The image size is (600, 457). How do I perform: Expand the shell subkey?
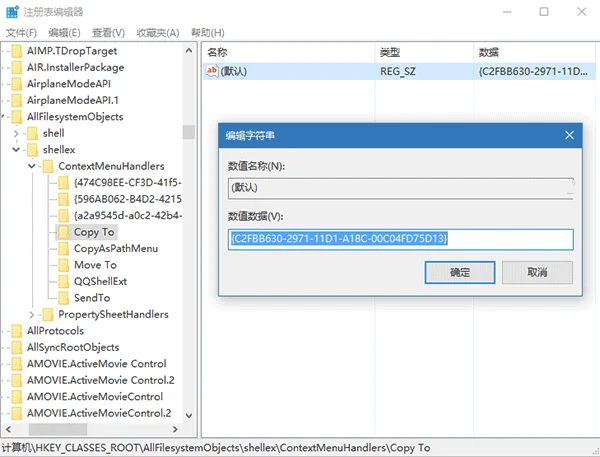pyautogui.click(x=16, y=133)
